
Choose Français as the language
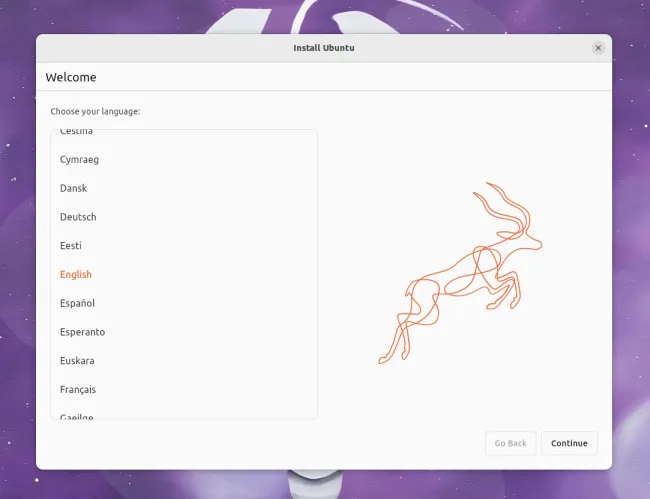point(184,389)
